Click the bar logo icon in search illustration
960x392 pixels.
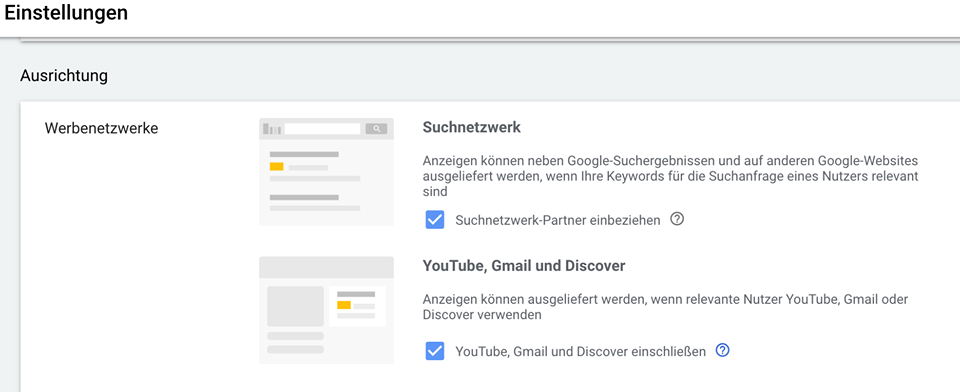(272, 129)
